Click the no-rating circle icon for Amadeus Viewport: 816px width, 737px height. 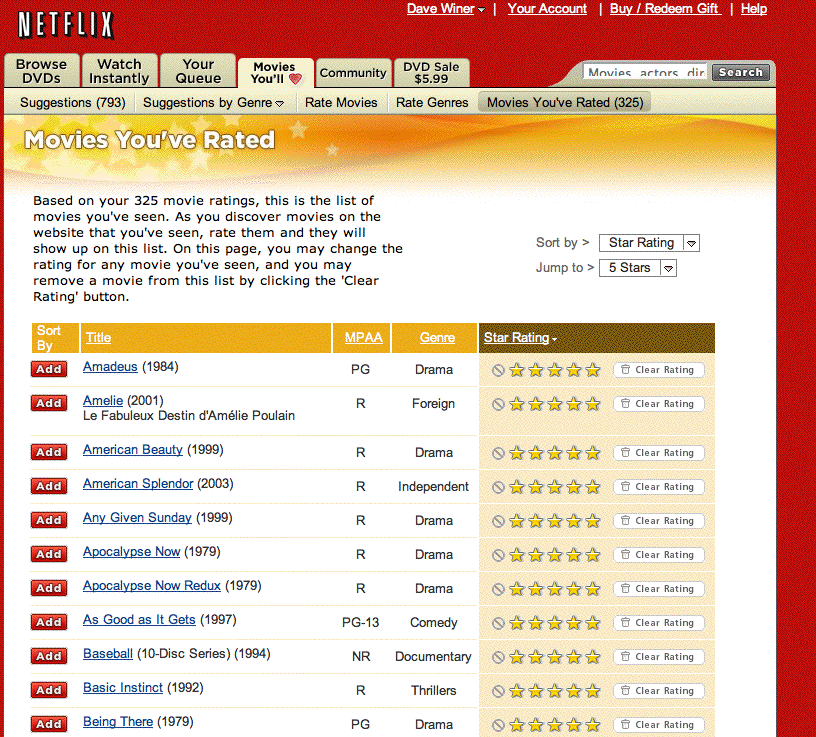click(498, 370)
